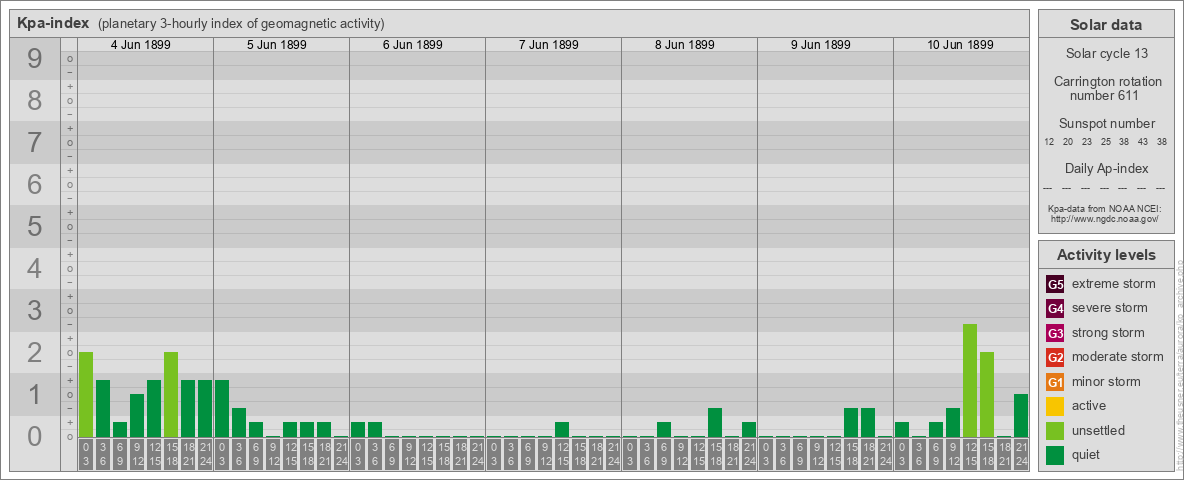Click the G4 severe storm badge
This screenshot has width=1184, height=480.
pyautogui.click(x=1055, y=309)
